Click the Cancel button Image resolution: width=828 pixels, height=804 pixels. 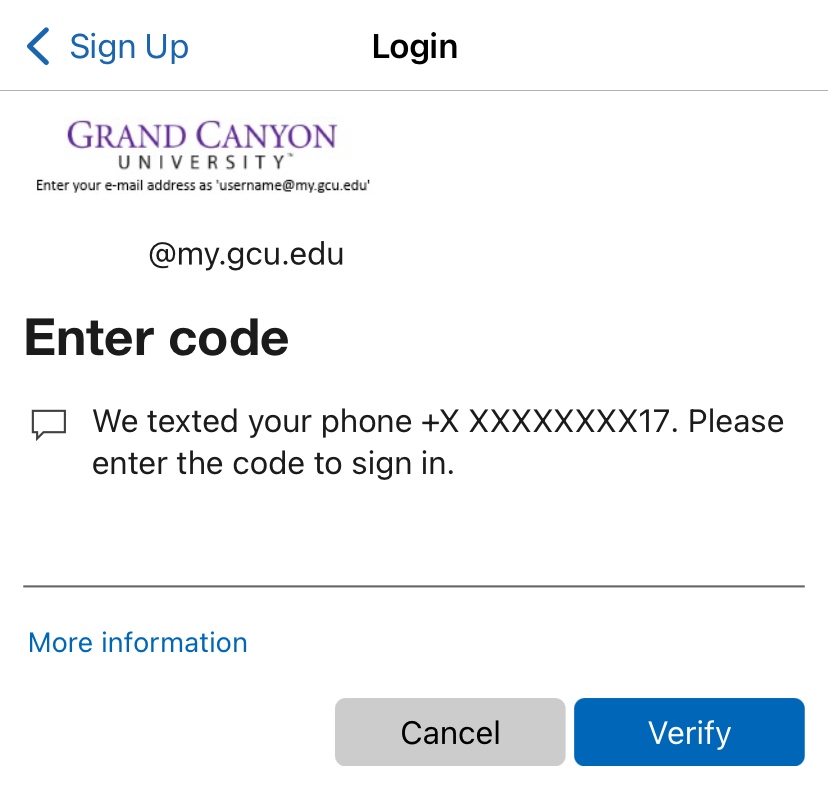click(x=450, y=732)
